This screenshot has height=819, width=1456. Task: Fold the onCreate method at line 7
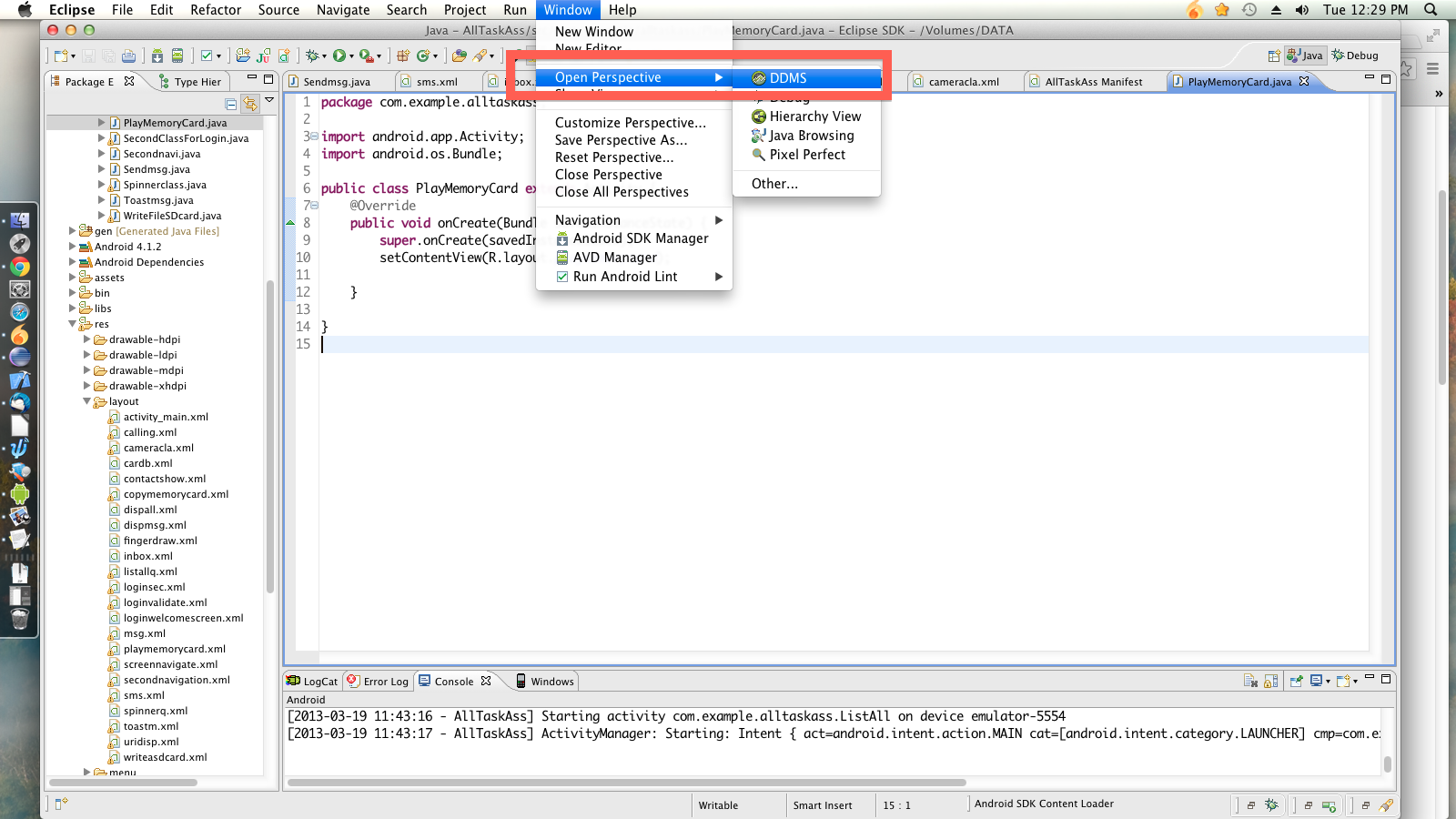pos(315,206)
